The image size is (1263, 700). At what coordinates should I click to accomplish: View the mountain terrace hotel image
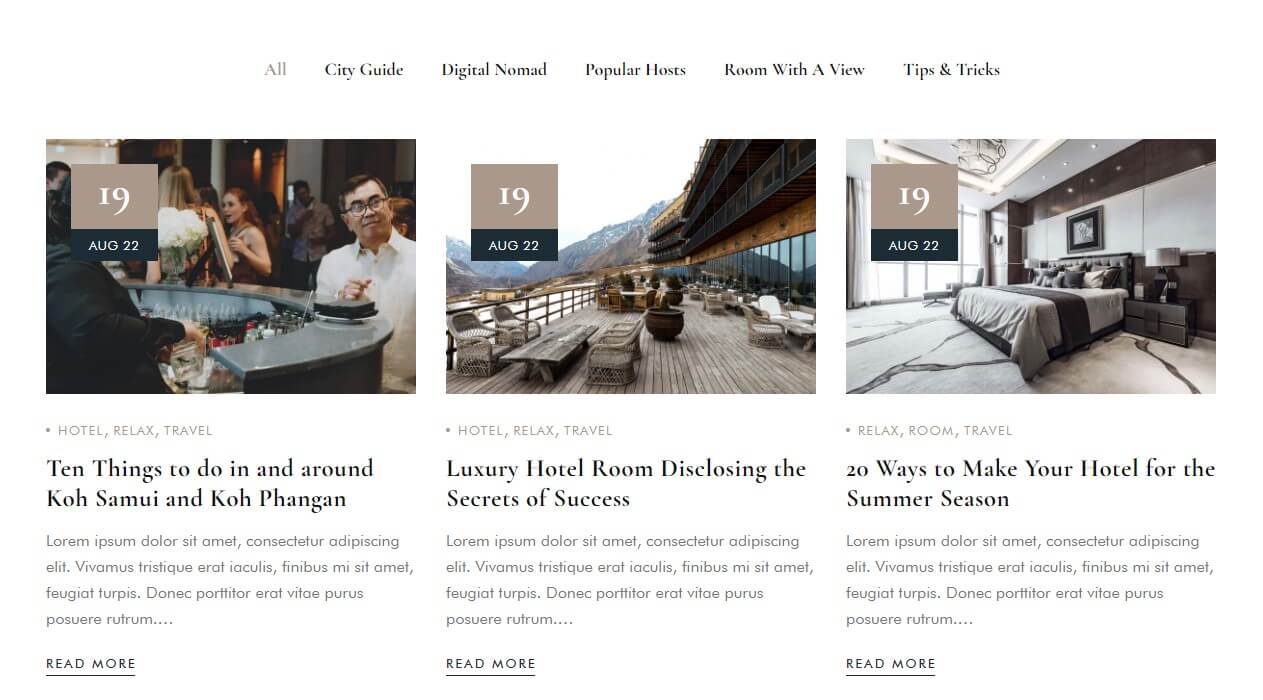631,266
